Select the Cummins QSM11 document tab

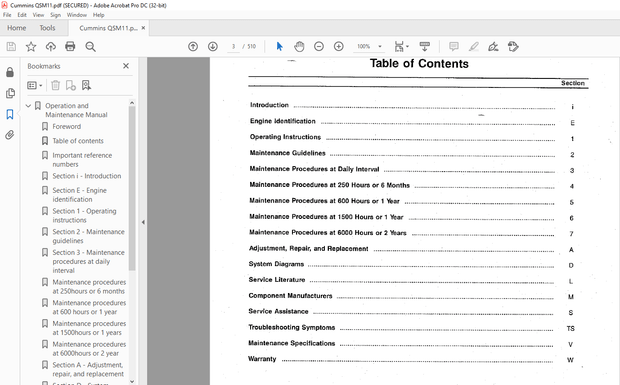(x=108, y=28)
